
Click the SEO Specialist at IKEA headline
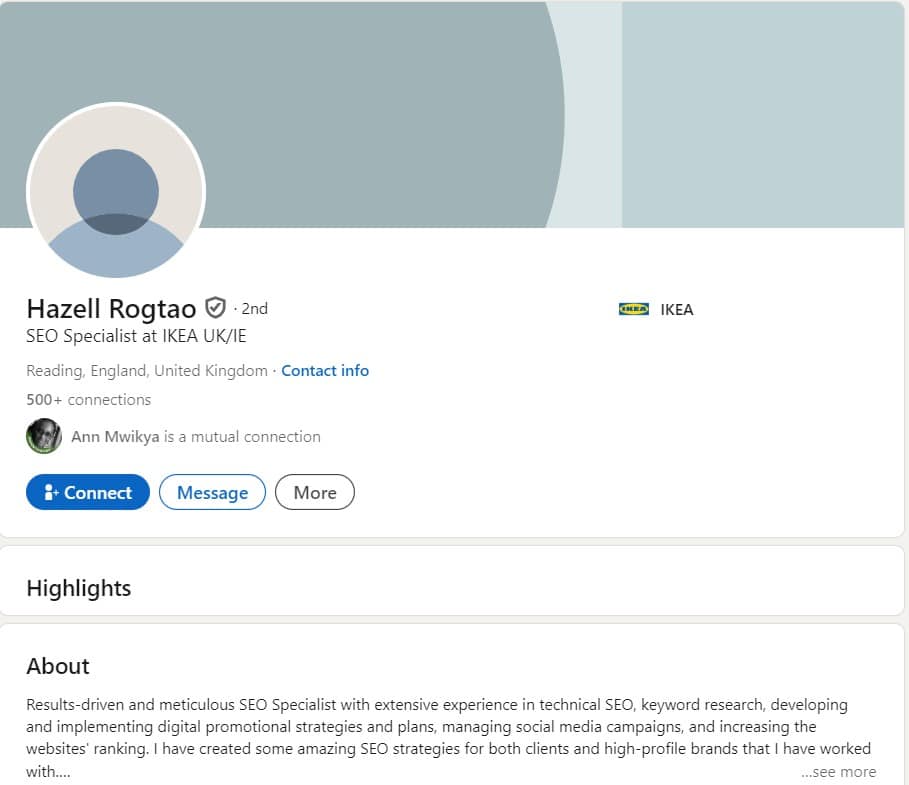(x=136, y=337)
